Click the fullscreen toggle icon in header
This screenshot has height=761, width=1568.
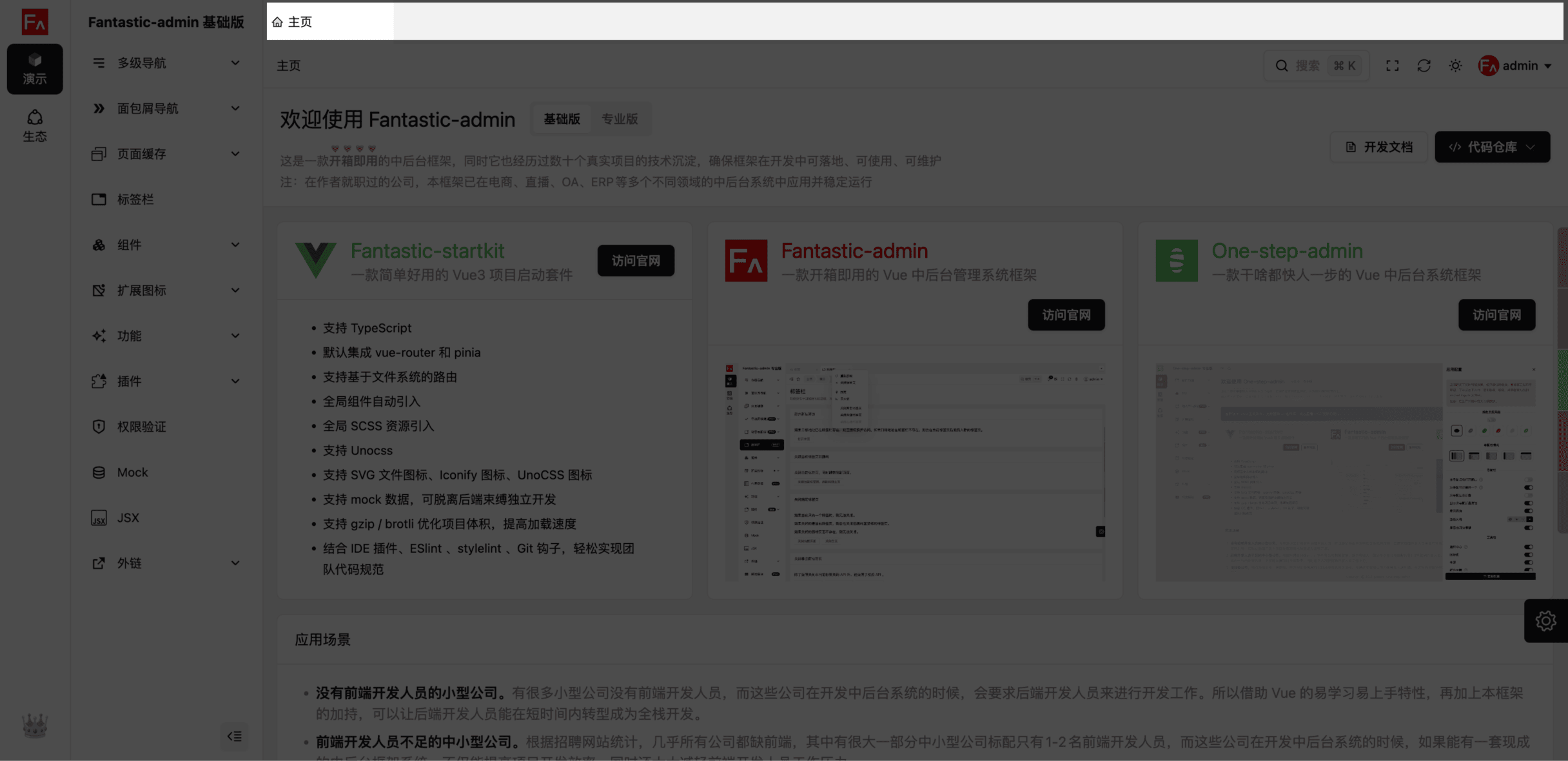click(x=1392, y=66)
